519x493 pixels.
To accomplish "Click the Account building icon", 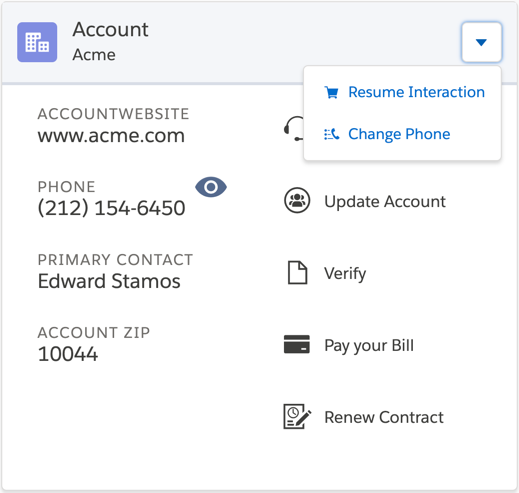I will [x=37, y=42].
